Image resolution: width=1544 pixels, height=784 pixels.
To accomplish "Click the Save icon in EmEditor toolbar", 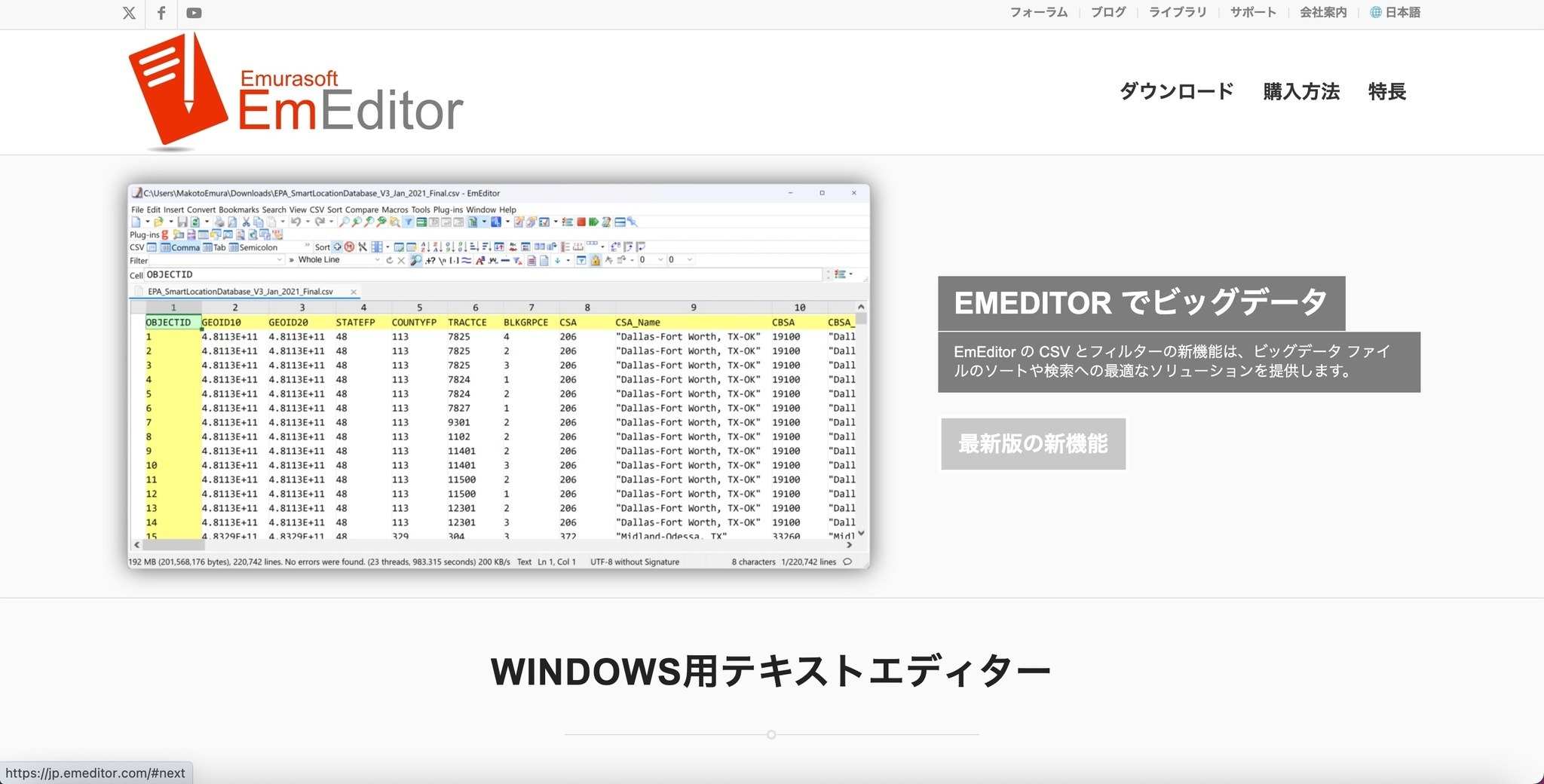I will tap(181, 221).
